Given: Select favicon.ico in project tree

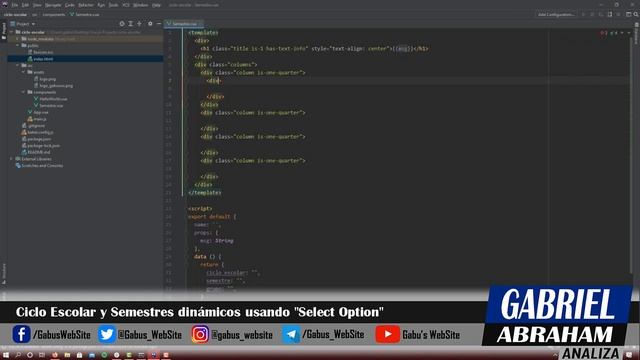Looking at the screenshot, I should pyautogui.click(x=41, y=52).
